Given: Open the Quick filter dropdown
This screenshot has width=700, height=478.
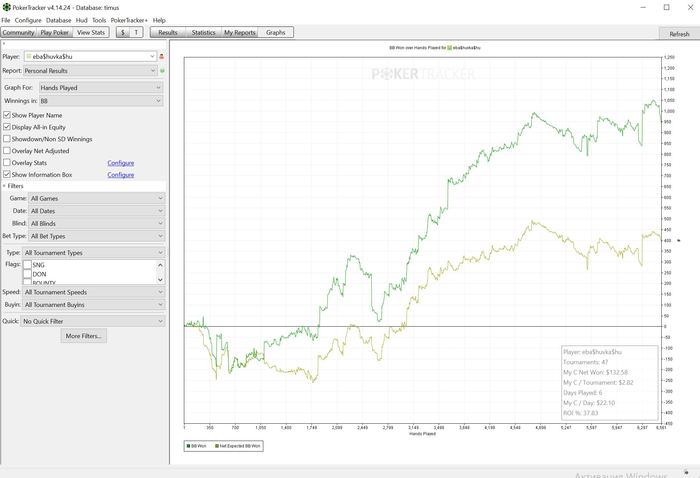Looking at the screenshot, I should (x=92, y=321).
